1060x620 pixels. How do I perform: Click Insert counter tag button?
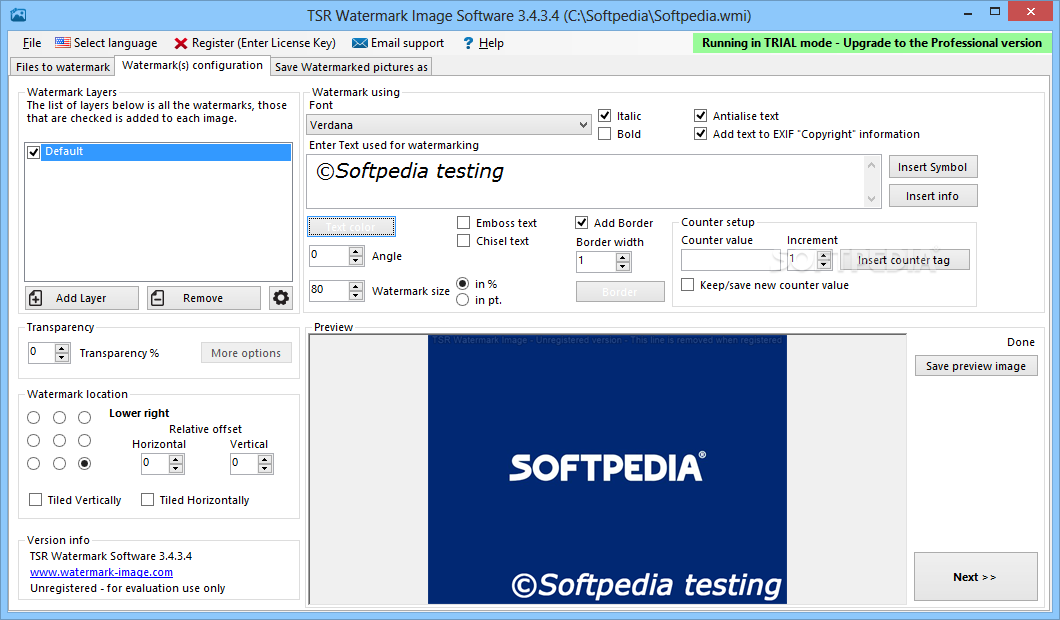[x=905, y=260]
